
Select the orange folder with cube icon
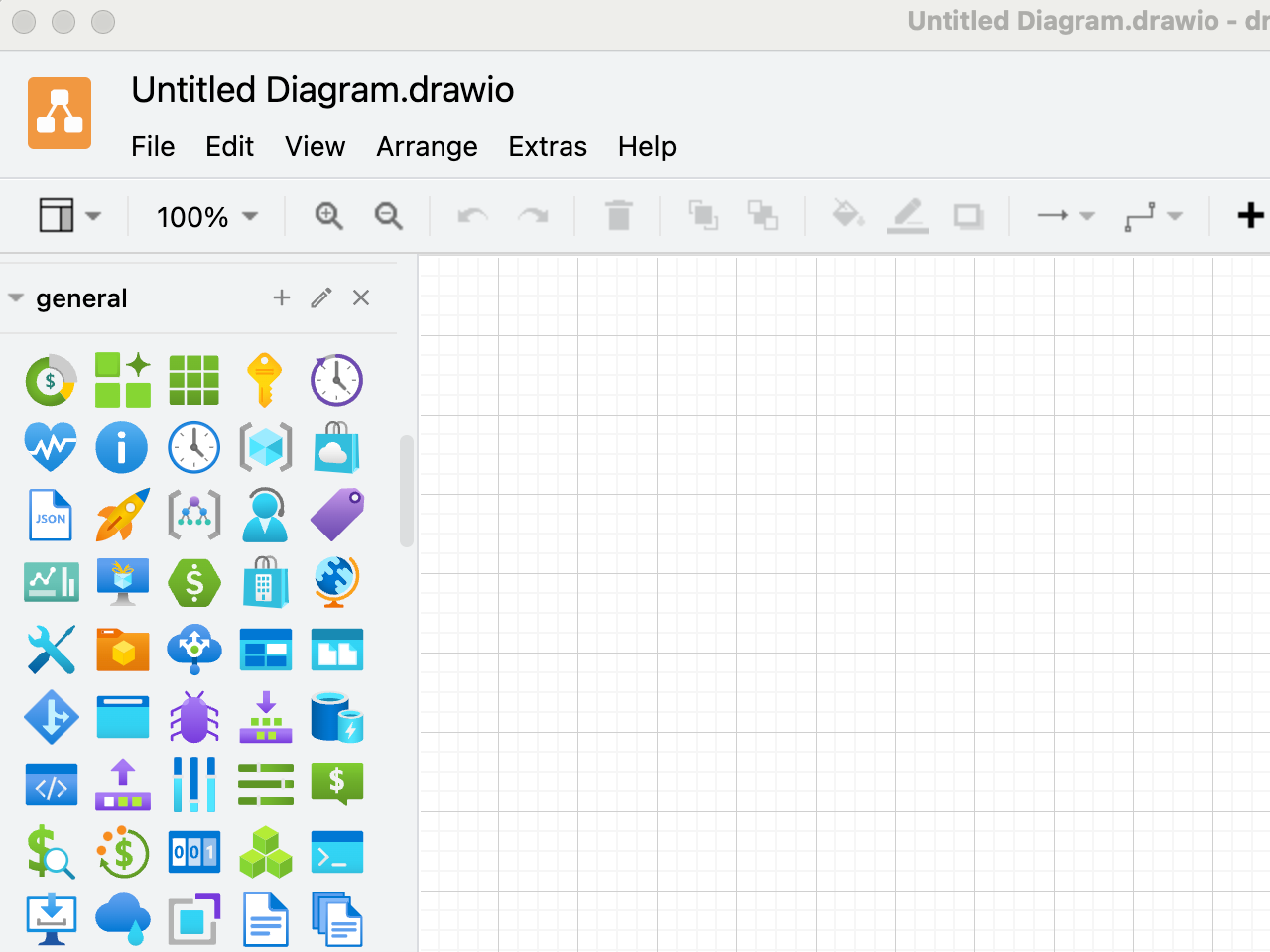point(122,650)
